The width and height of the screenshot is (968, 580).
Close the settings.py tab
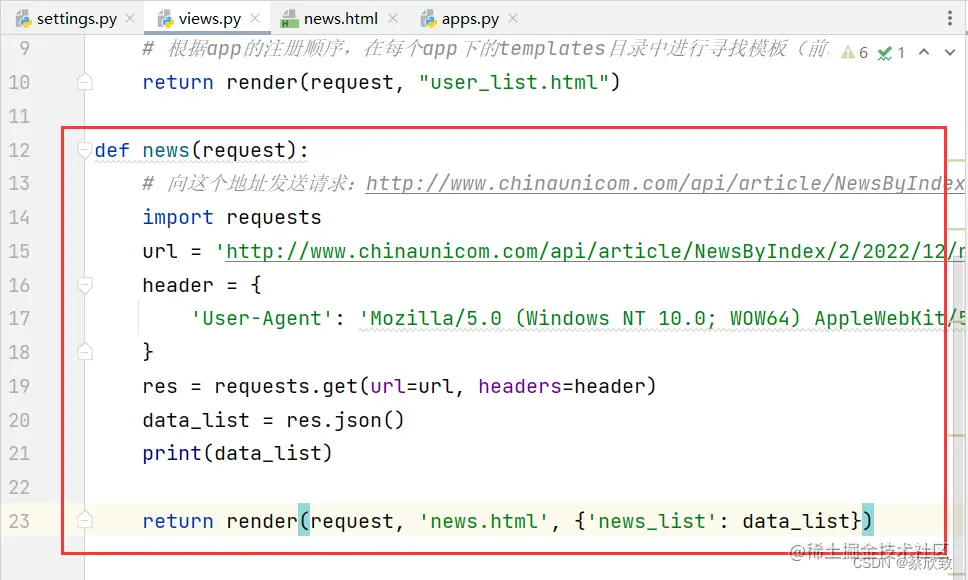coord(130,19)
